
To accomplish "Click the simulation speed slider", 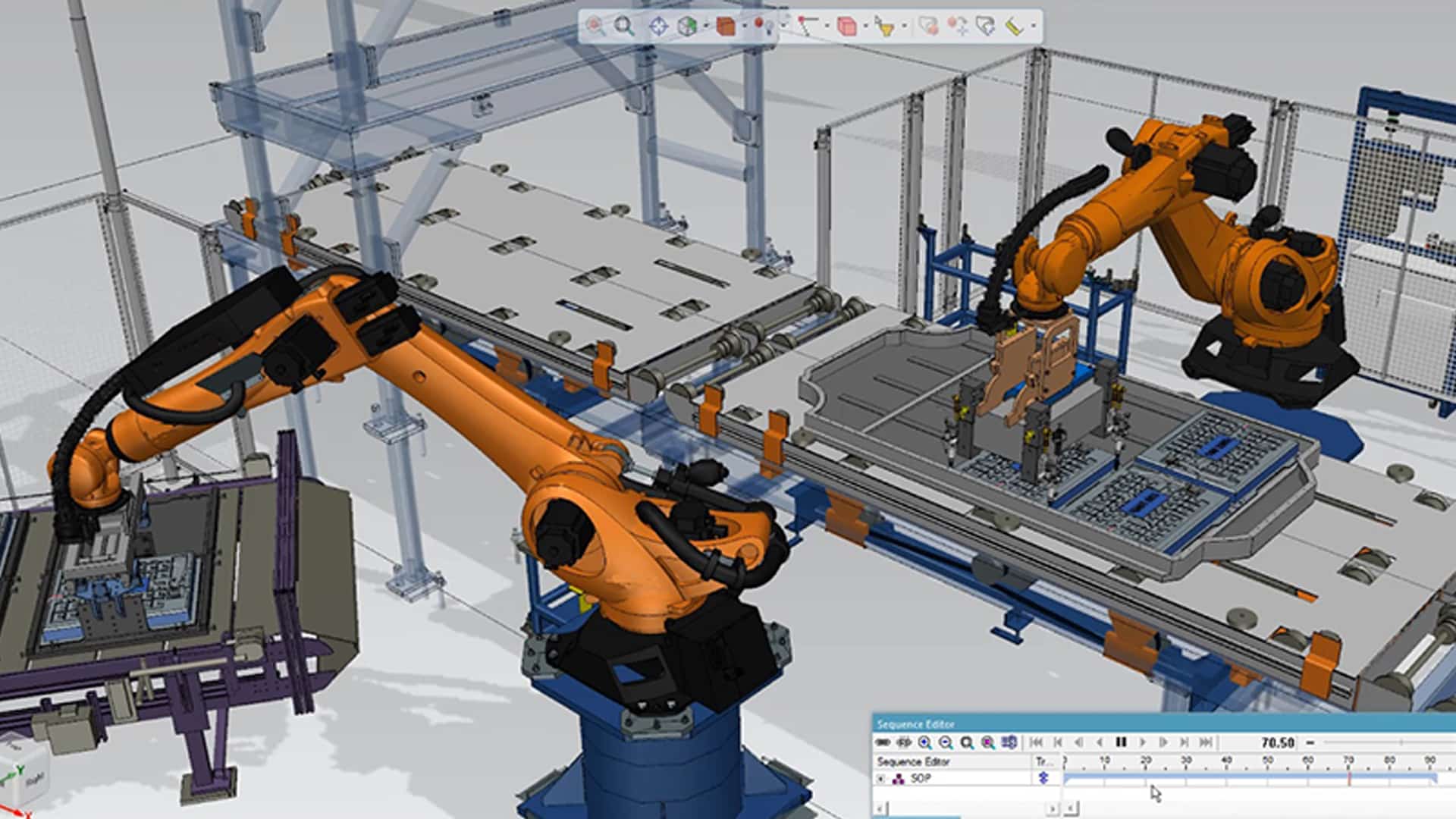I will coord(1400,742).
